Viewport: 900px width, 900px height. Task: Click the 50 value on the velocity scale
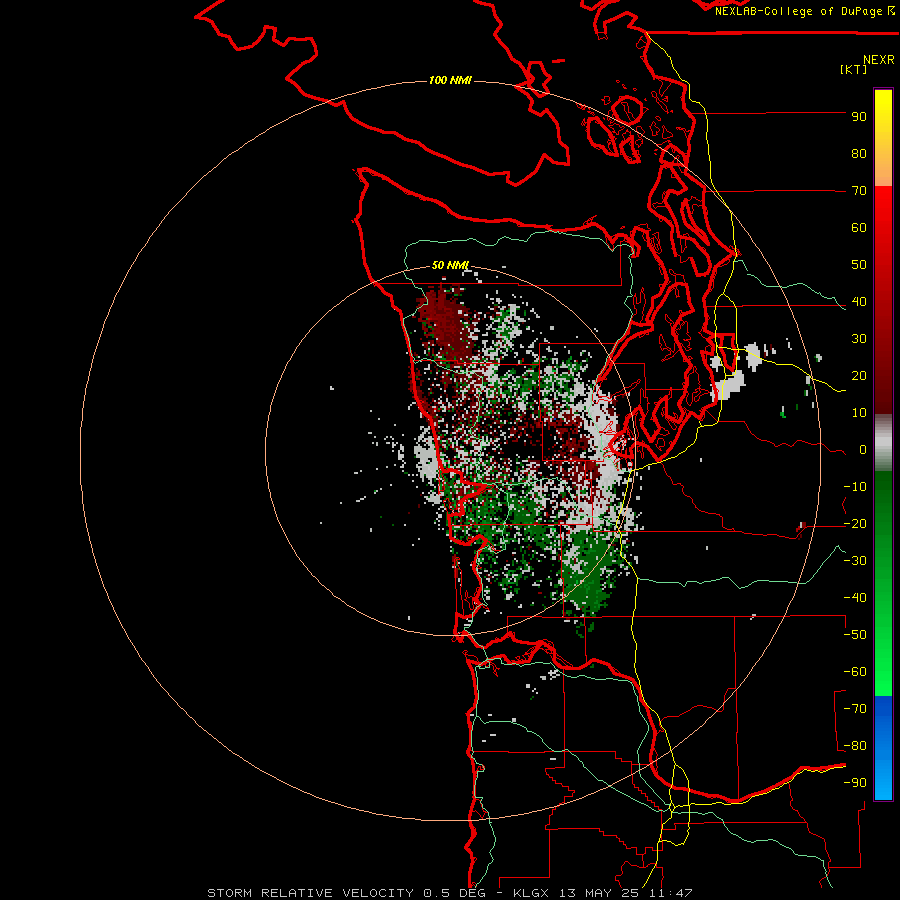point(859,265)
